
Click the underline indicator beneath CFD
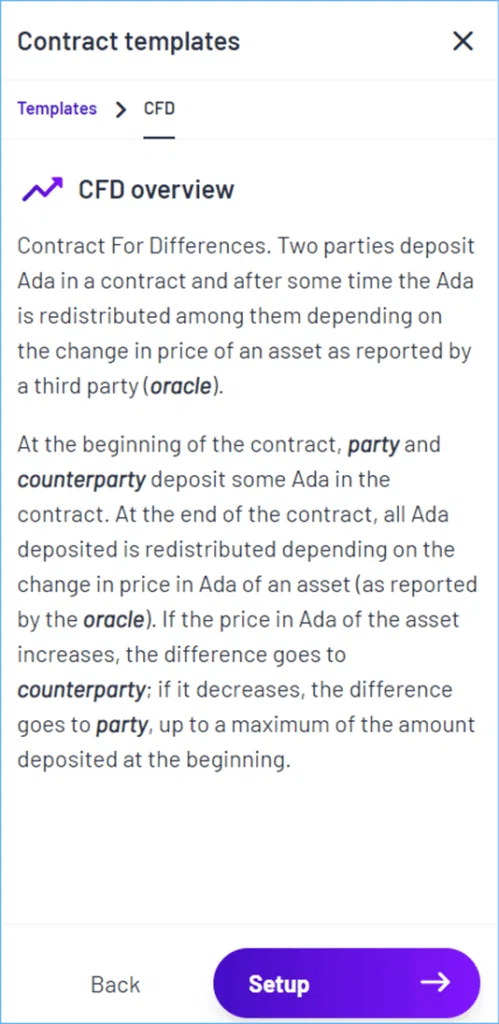159,137
